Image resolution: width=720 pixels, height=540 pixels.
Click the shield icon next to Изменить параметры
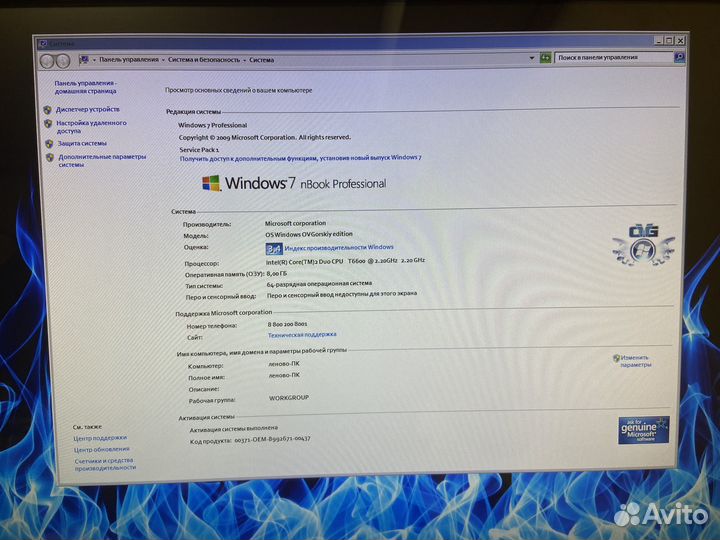(x=616, y=357)
